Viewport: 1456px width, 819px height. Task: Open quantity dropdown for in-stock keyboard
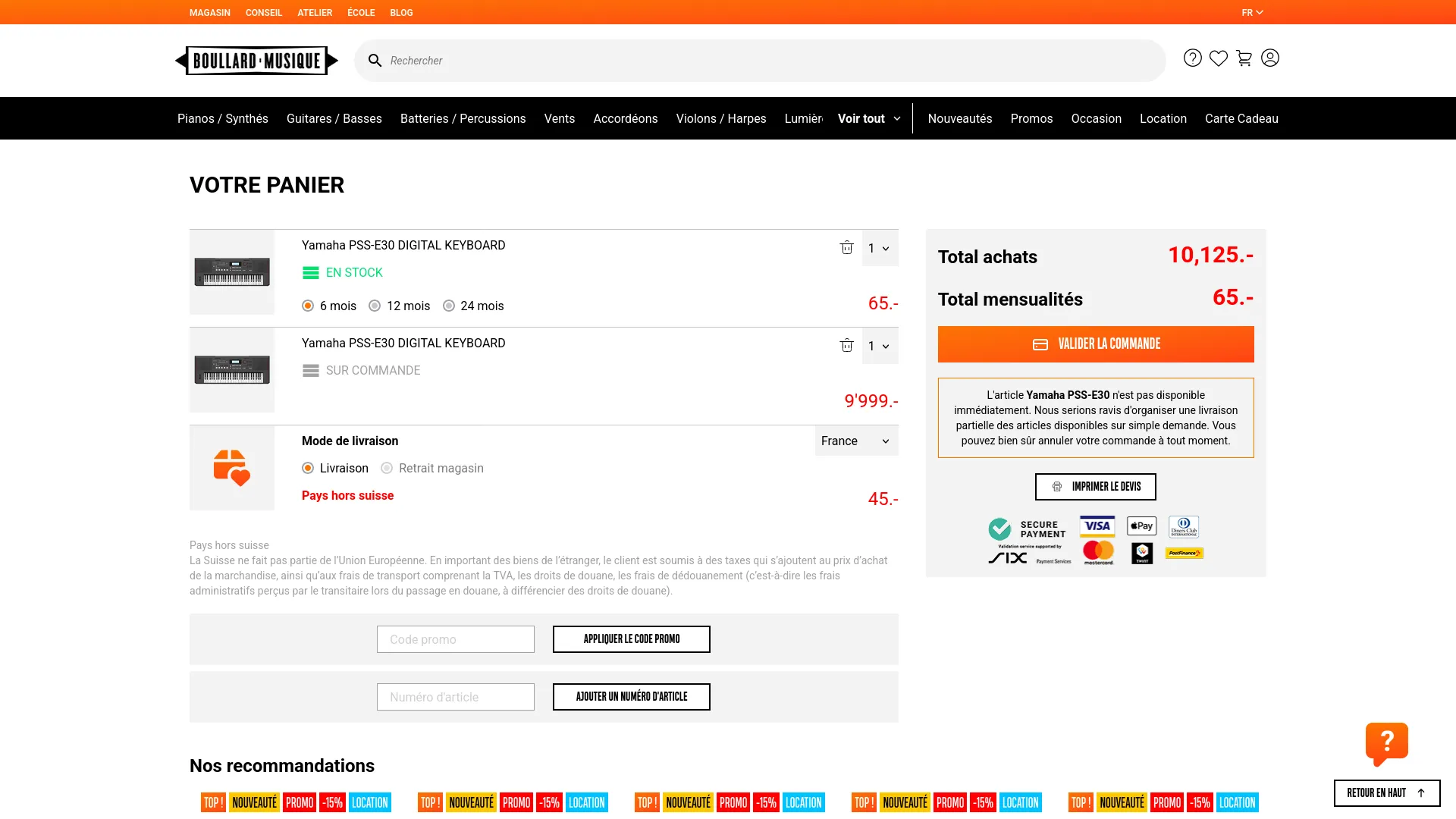[x=880, y=248]
